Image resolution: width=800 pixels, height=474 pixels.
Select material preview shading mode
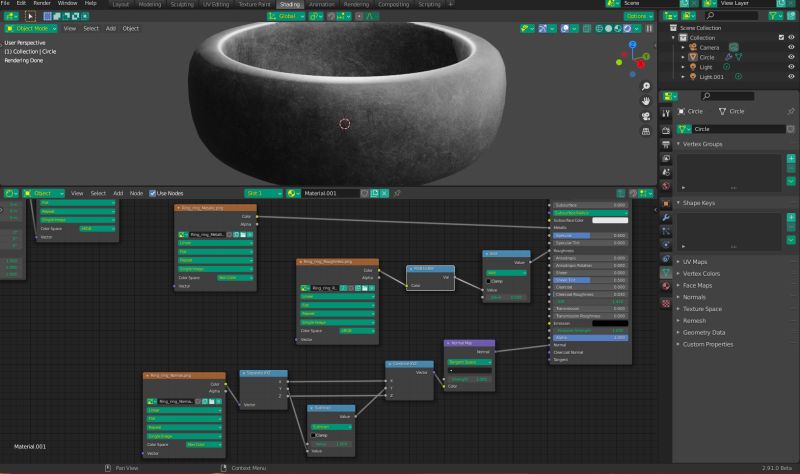(618, 29)
